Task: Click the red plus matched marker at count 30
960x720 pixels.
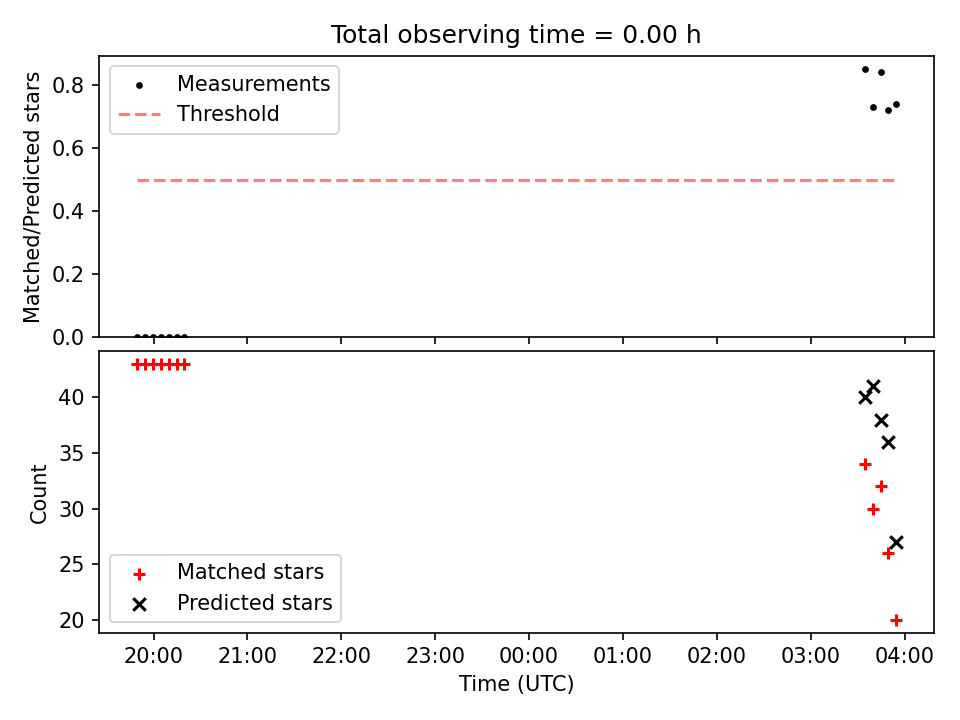Action: 874,509
